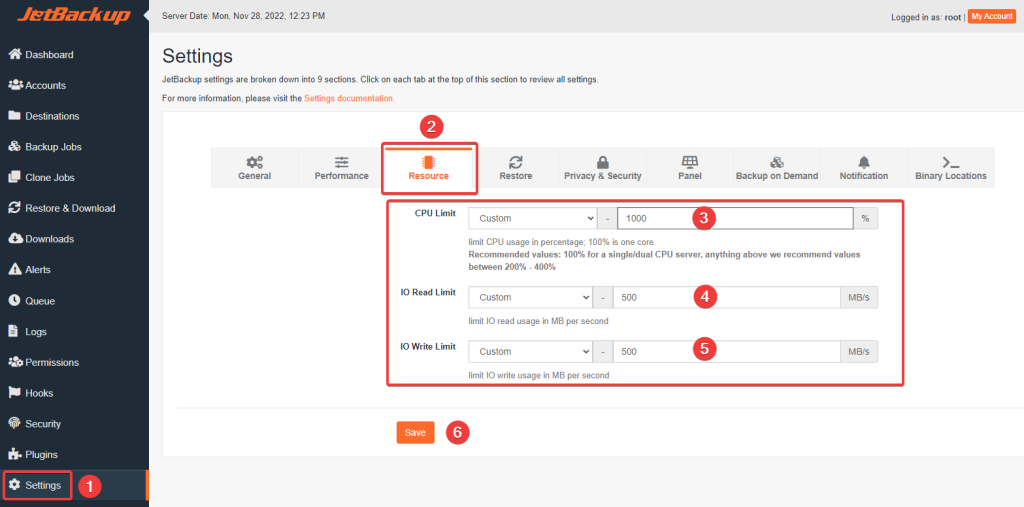Open Downloads text label in sidebar
Image resolution: width=1024 pixels, height=507 pixels.
[x=50, y=239]
